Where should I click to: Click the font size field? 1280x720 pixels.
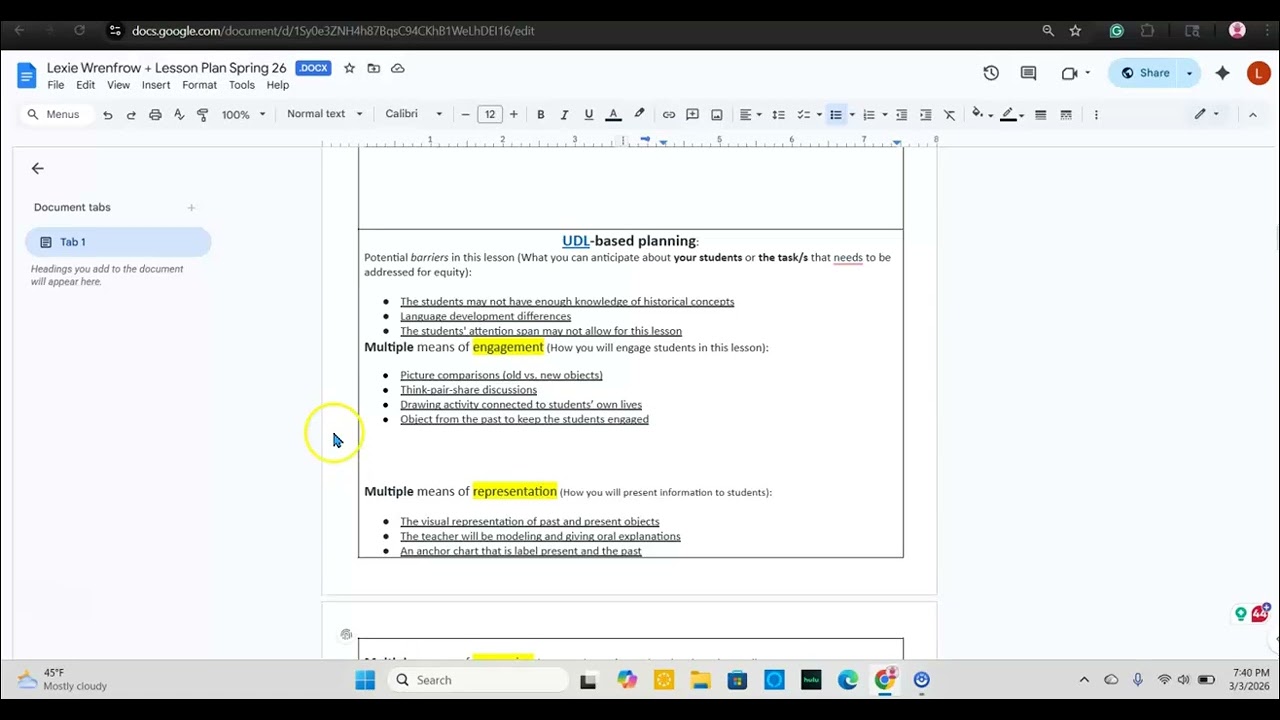490,115
